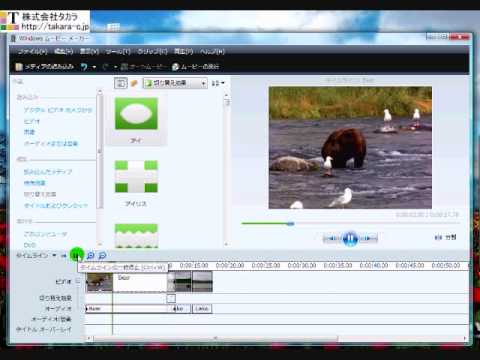Open the 切り替え効果 collection dropdown

tap(175, 83)
